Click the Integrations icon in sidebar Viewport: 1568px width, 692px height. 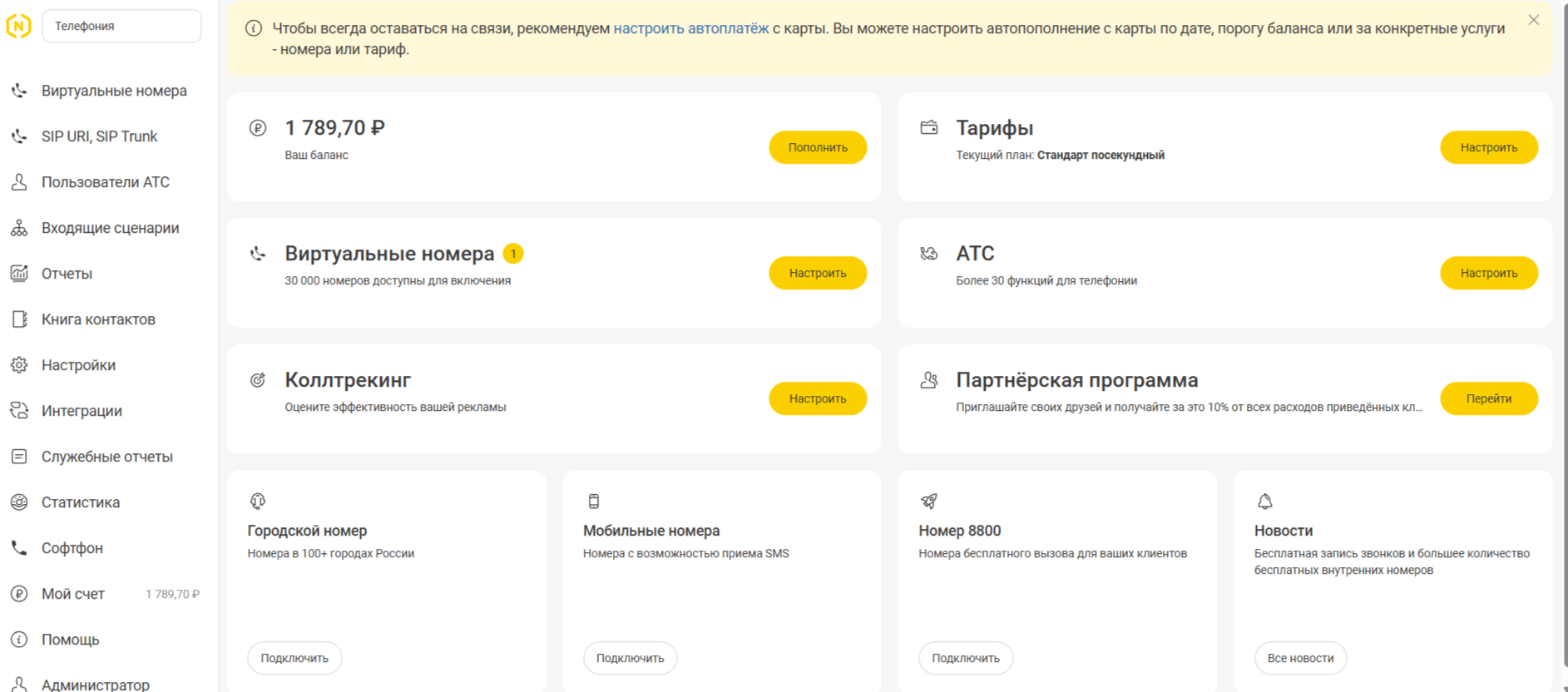point(19,411)
